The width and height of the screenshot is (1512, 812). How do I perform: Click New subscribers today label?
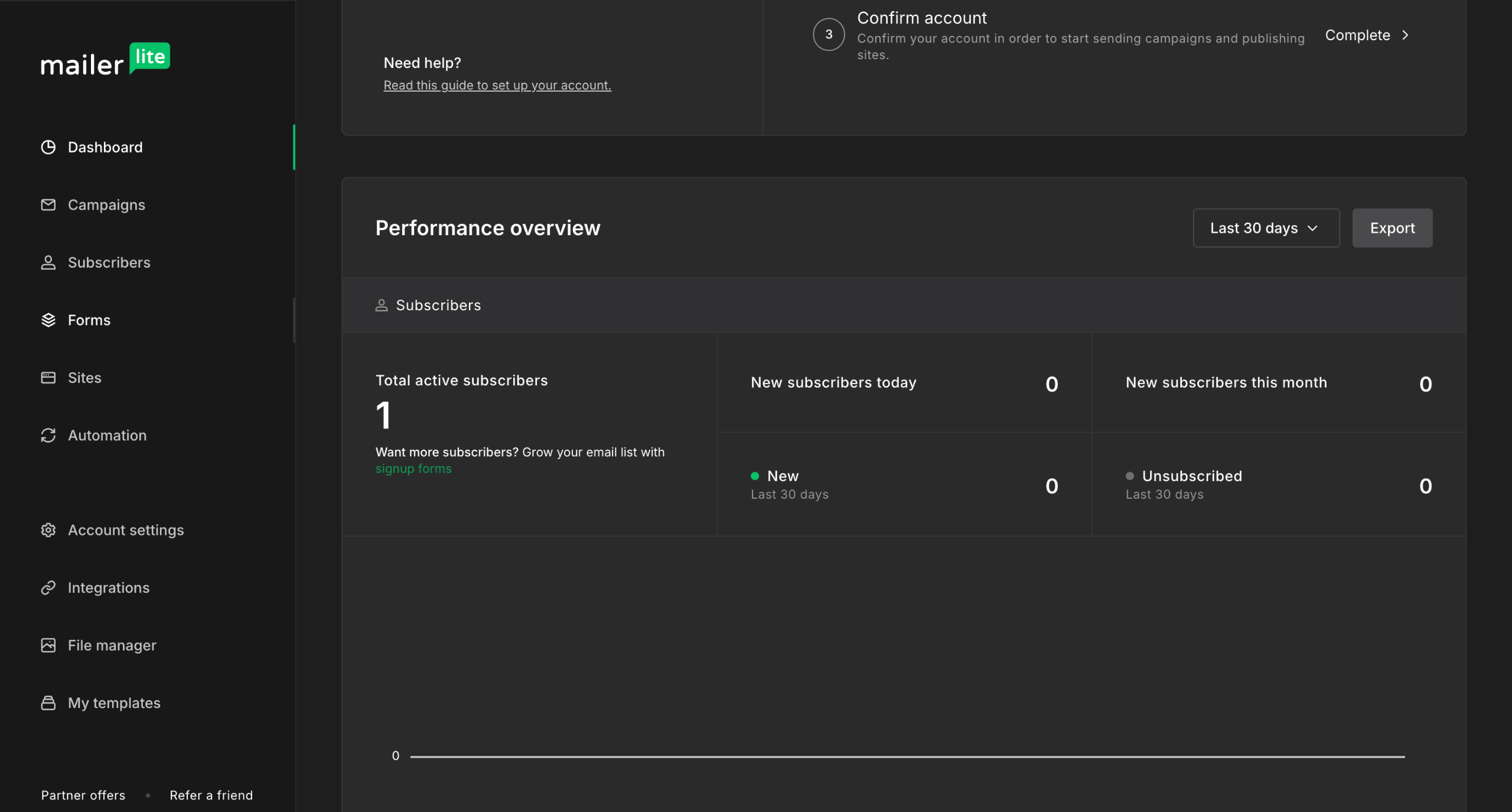[x=833, y=382]
